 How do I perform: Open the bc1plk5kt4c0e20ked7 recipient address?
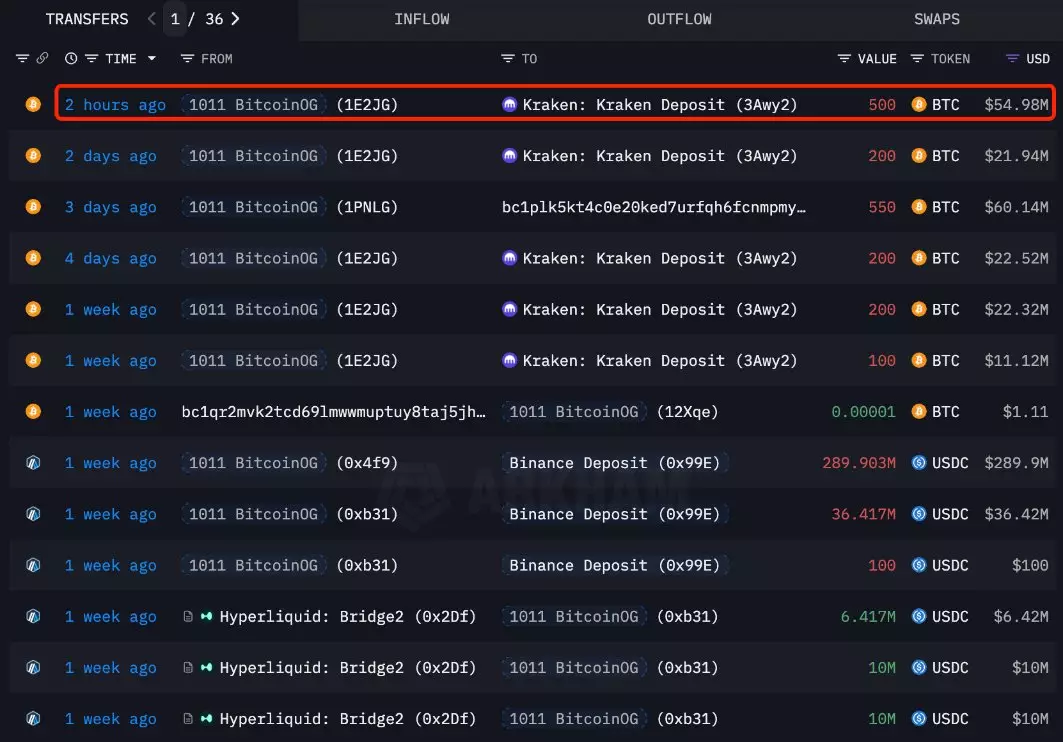point(653,207)
